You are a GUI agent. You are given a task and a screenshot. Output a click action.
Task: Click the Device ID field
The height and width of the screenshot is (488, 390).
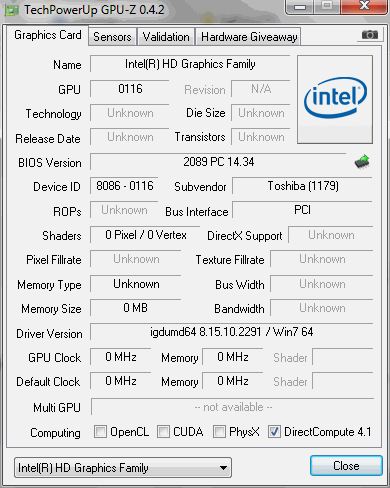click(x=124, y=186)
